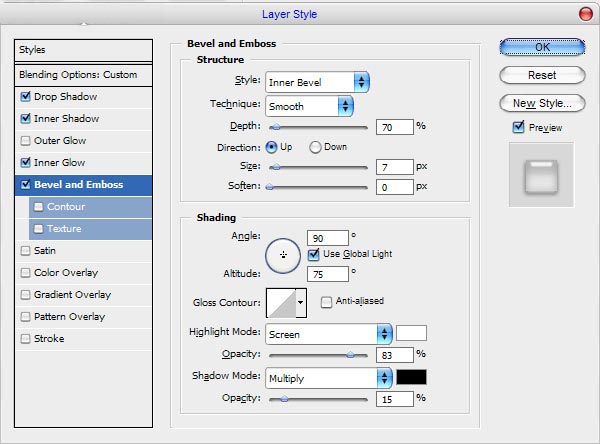Viewport: 600px width, 444px height.
Task: Select the Down direction radio button
Action: pyautogui.click(x=315, y=147)
